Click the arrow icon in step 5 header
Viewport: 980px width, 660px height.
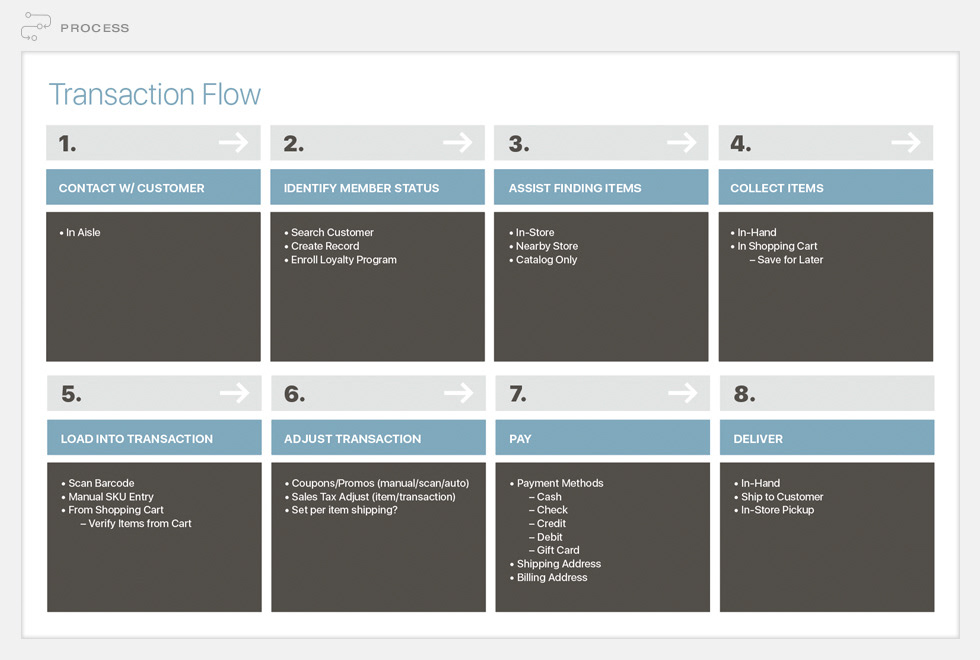click(234, 393)
